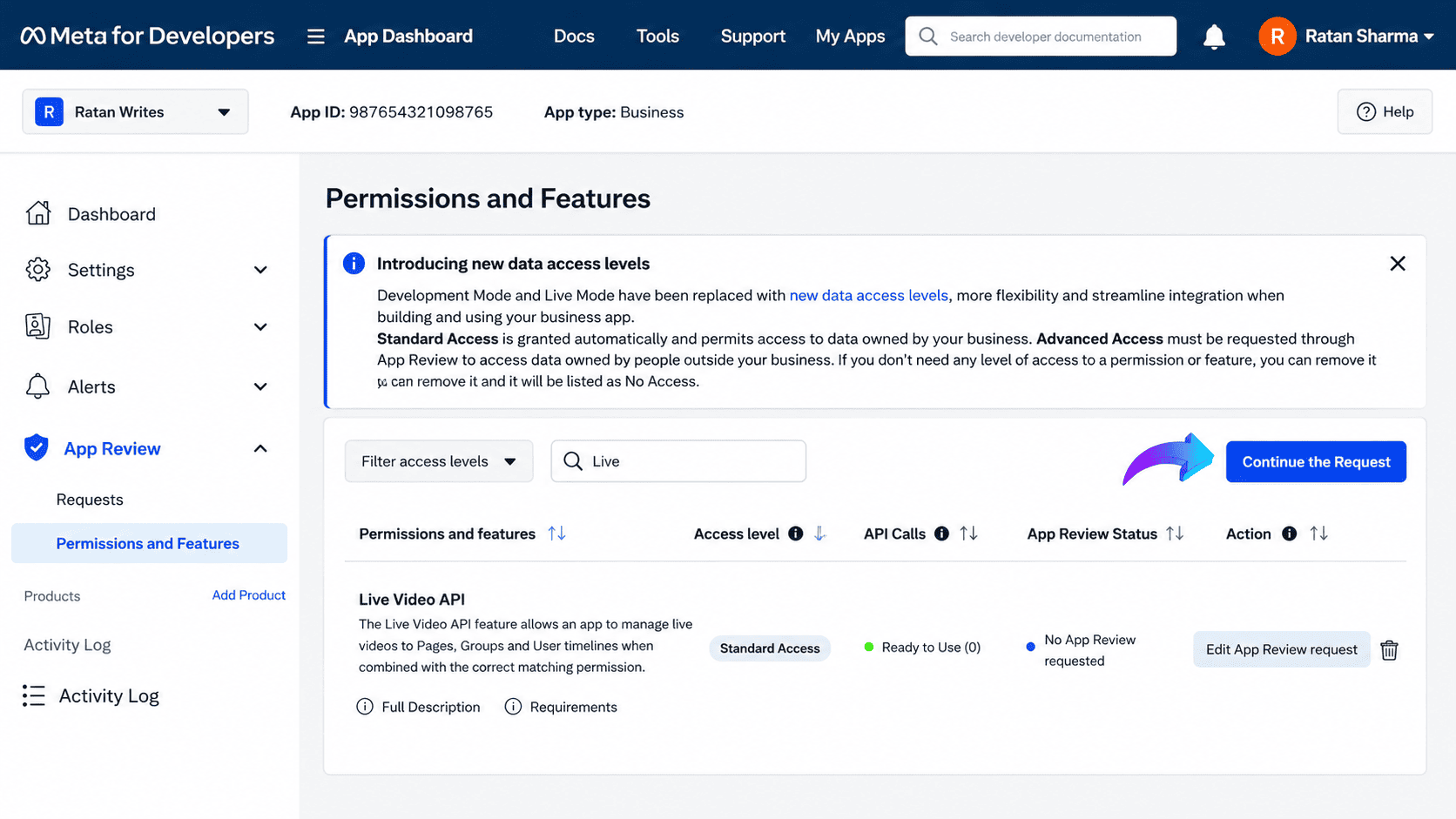Sort by API Calls column
This screenshot has height=819, width=1456.
[x=968, y=534]
